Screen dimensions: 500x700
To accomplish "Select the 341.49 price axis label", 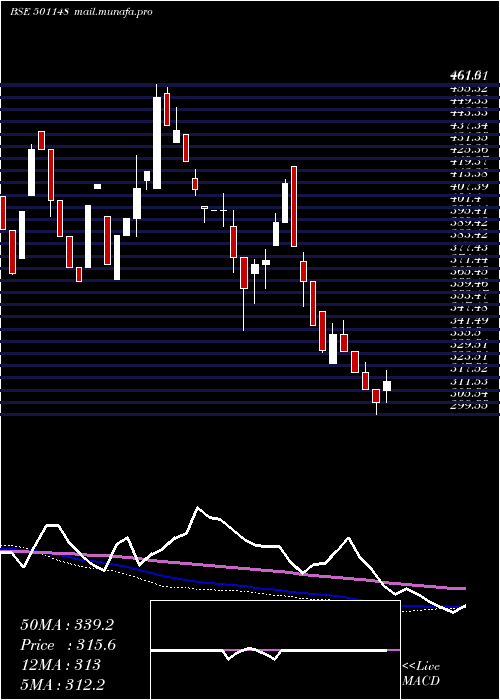I will point(469,320).
